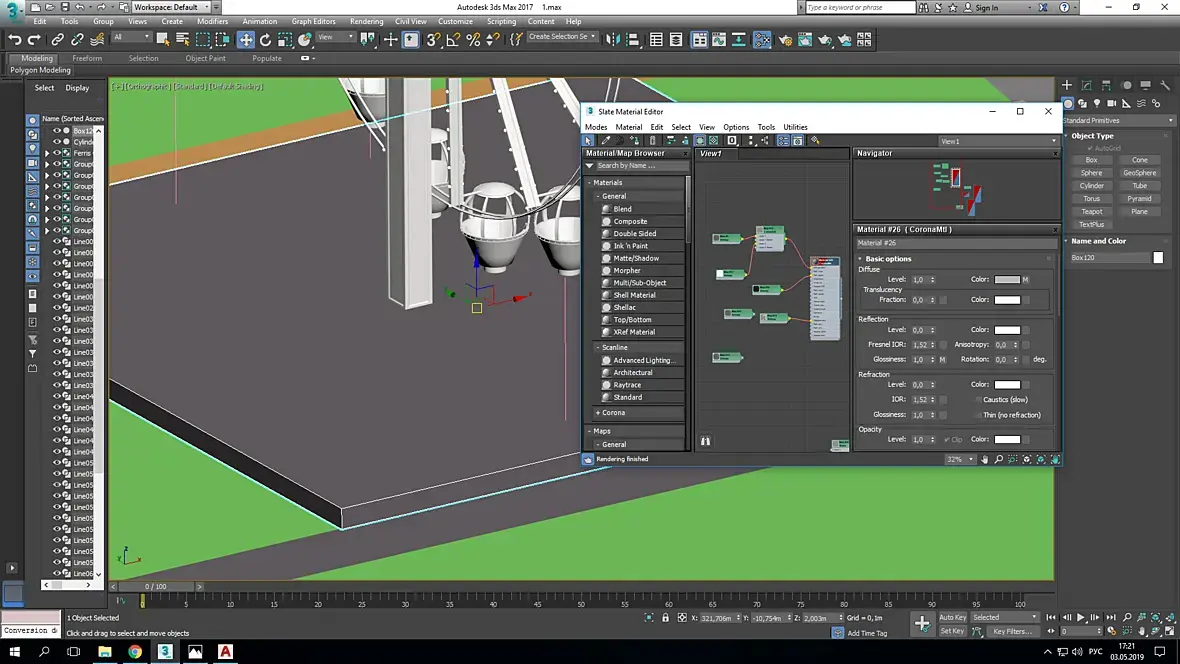1180x664 pixels.
Task: Select the Move tool in main toolbar
Action: pyautogui.click(x=245, y=40)
